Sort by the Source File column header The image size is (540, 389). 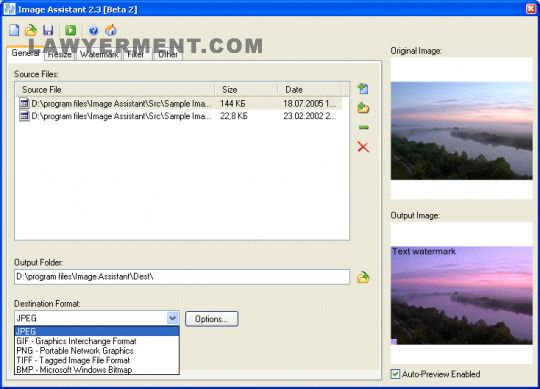pyautogui.click(x=115, y=90)
